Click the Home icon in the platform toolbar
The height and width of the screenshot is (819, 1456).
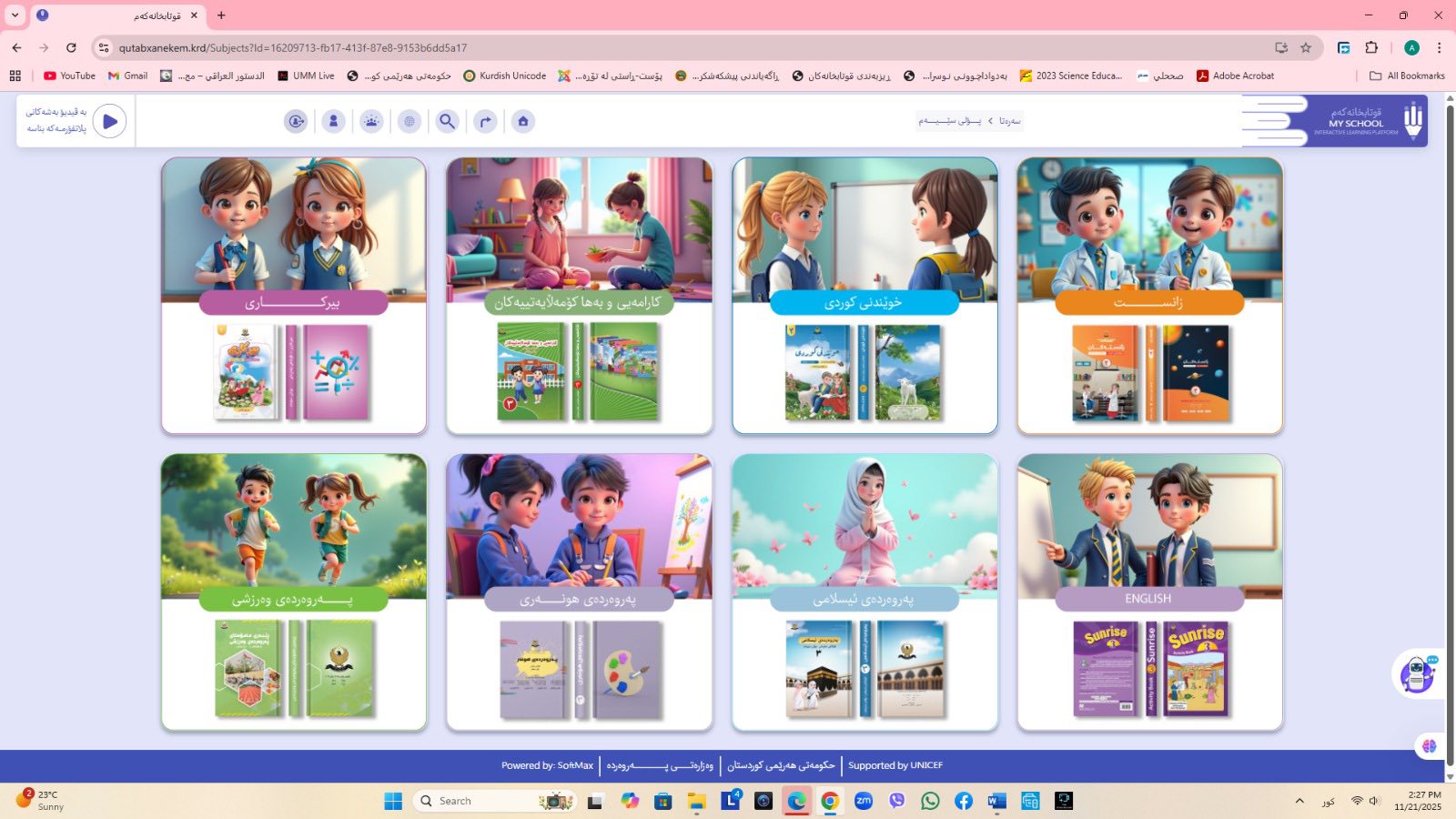tap(523, 121)
